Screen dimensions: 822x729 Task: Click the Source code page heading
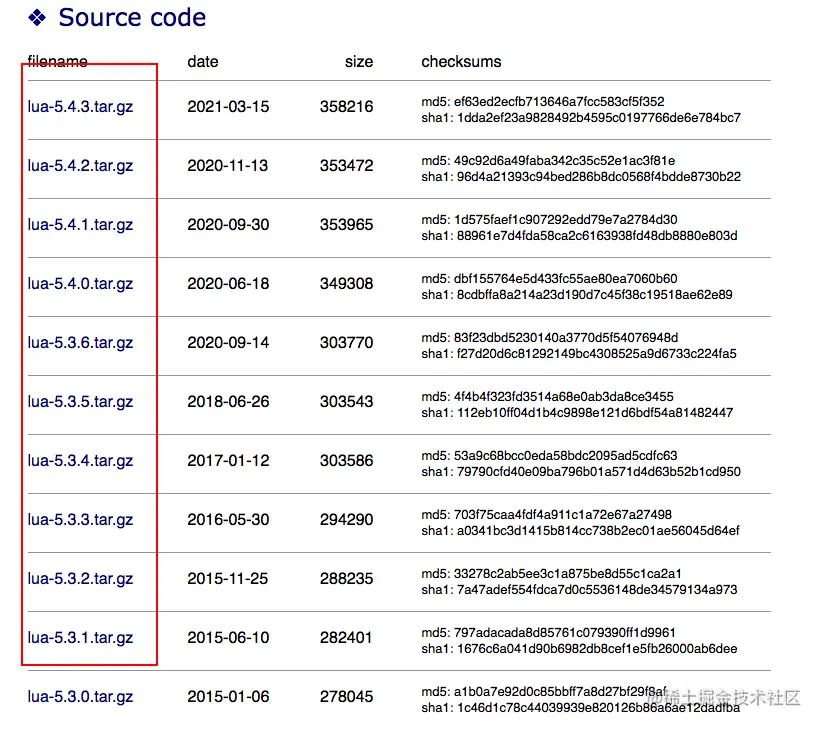coord(132,17)
